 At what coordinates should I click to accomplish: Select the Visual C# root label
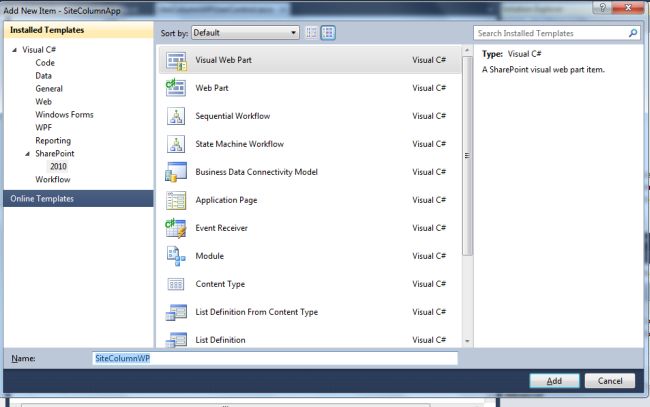pyautogui.click(x=39, y=50)
